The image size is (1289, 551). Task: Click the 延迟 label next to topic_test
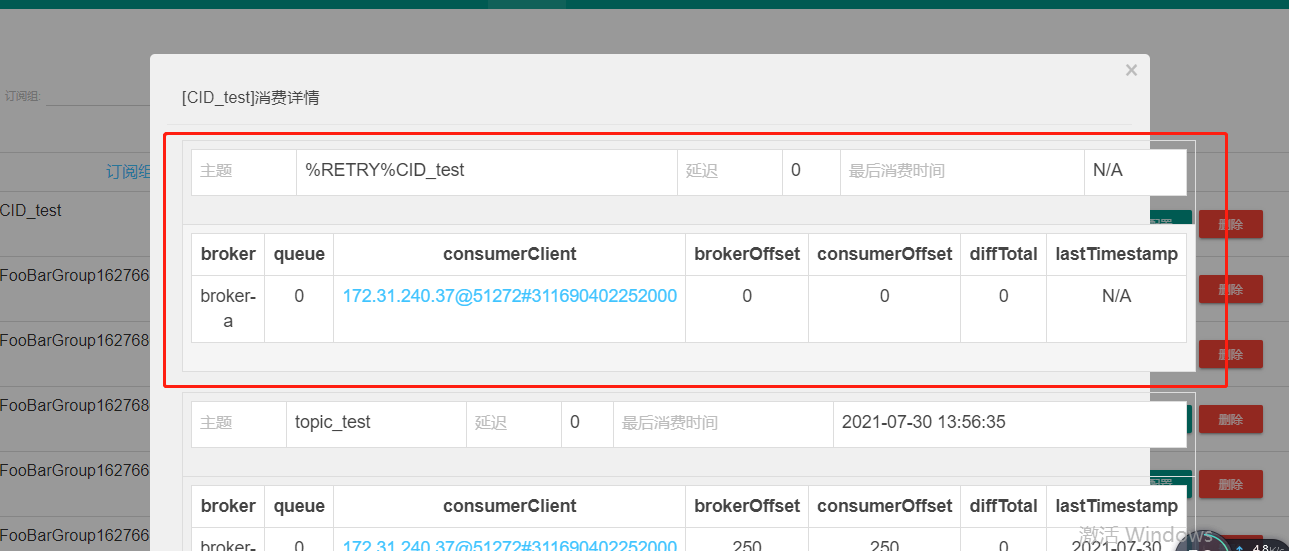coord(491,423)
